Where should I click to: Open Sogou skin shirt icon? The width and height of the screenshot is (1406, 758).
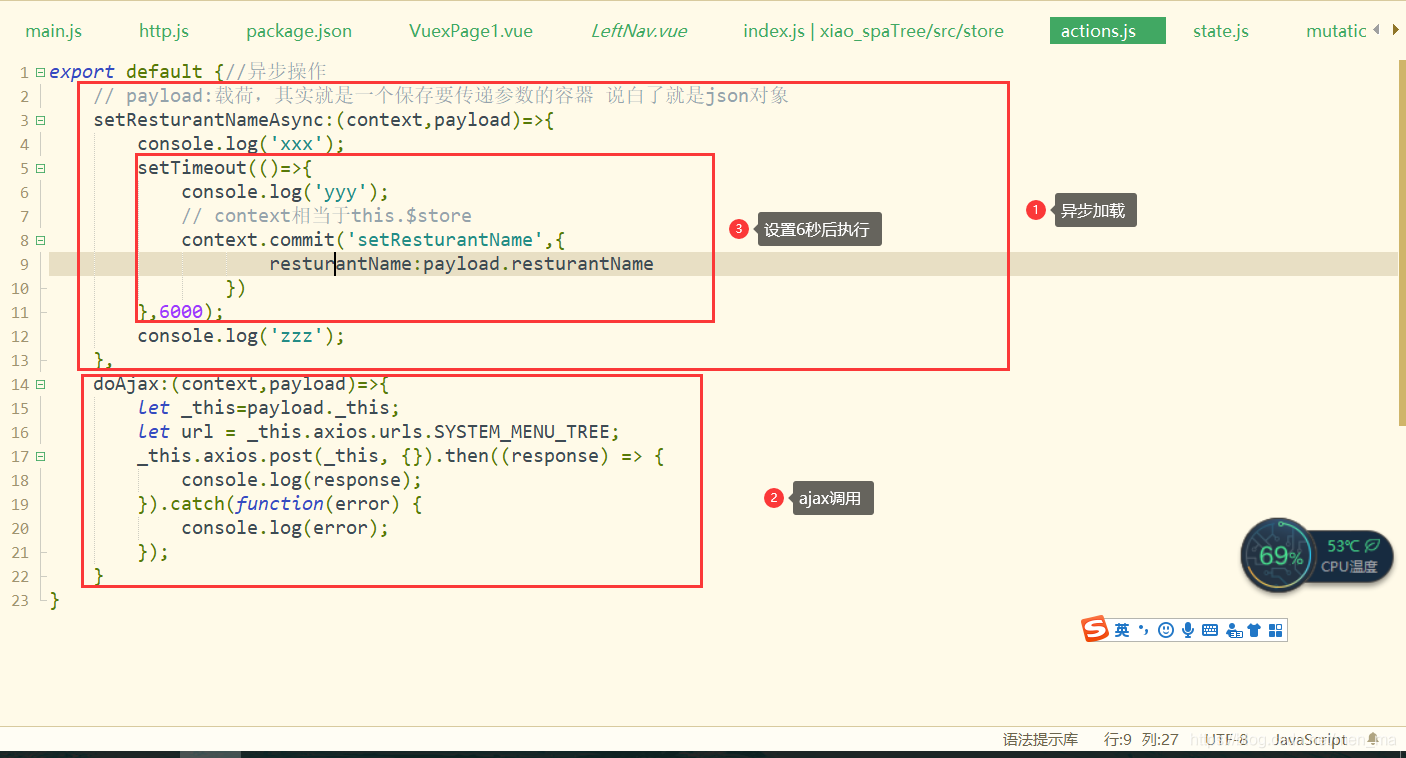coord(1254,630)
